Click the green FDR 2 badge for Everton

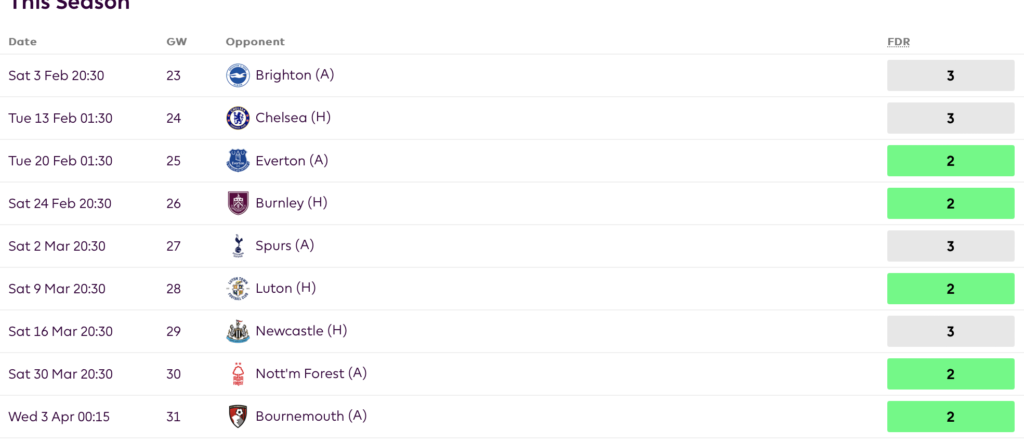click(950, 161)
